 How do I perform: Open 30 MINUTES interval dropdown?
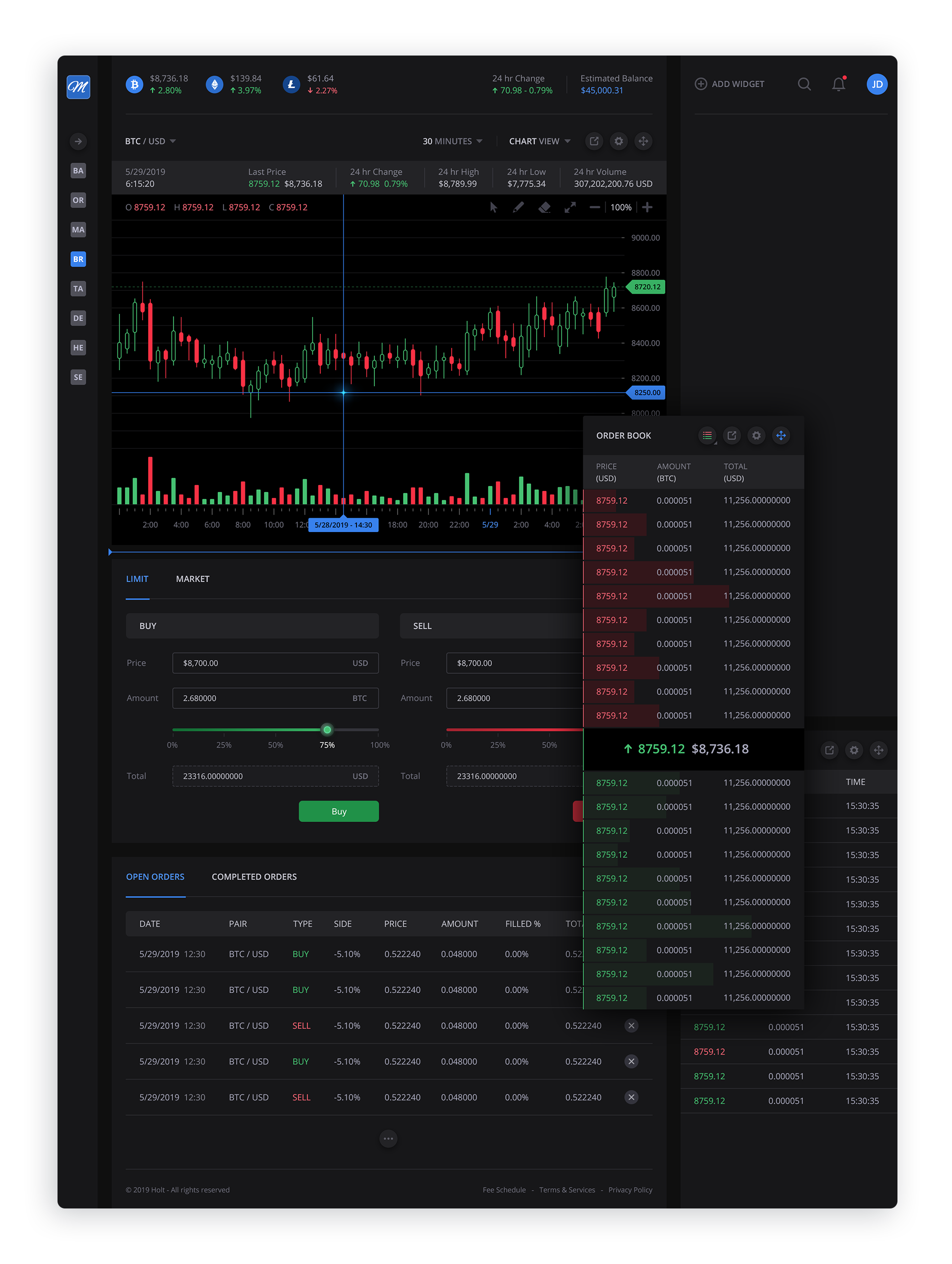point(453,141)
